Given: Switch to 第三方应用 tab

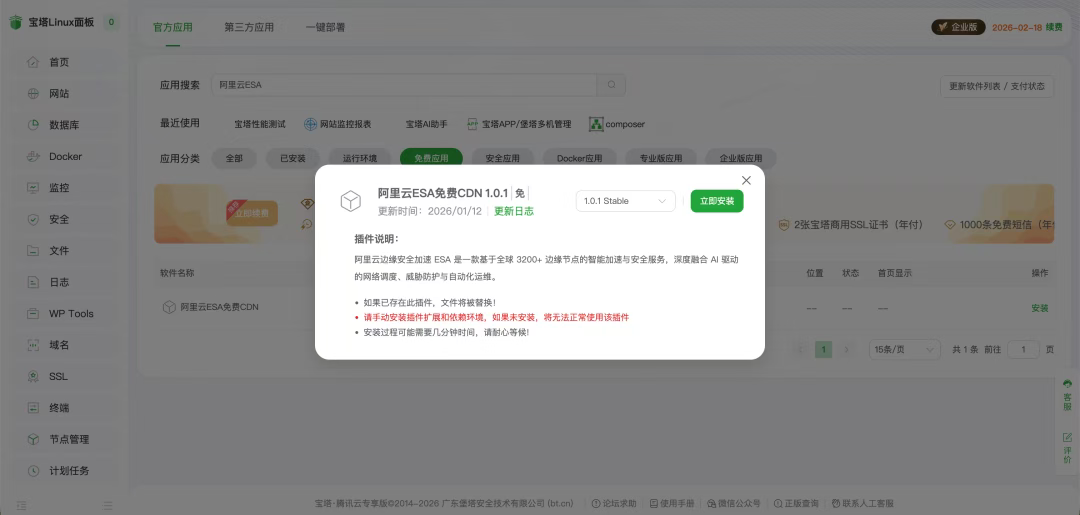Looking at the screenshot, I should point(249,28).
